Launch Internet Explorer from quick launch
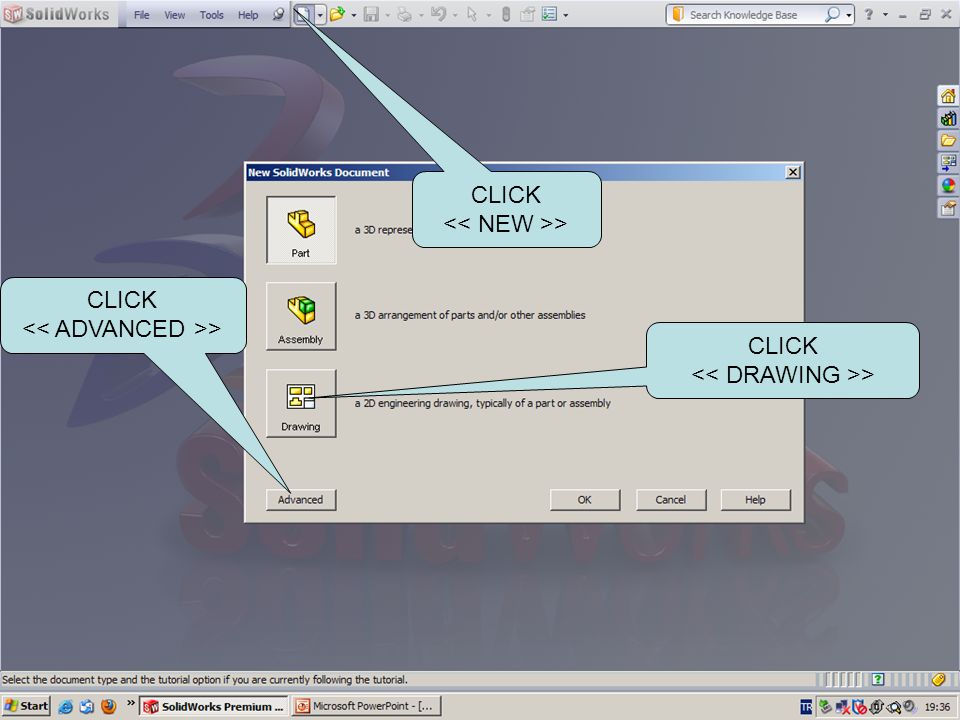 pos(65,707)
